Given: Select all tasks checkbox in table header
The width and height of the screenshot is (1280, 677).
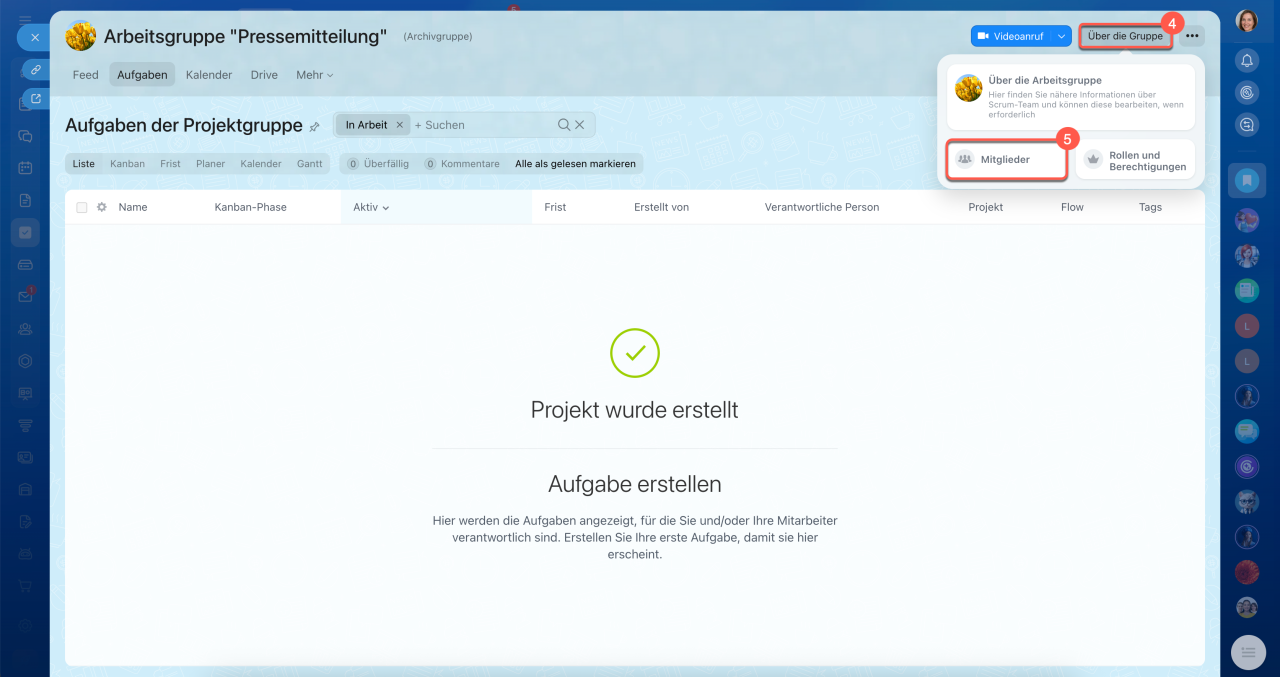Looking at the screenshot, I should point(82,207).
